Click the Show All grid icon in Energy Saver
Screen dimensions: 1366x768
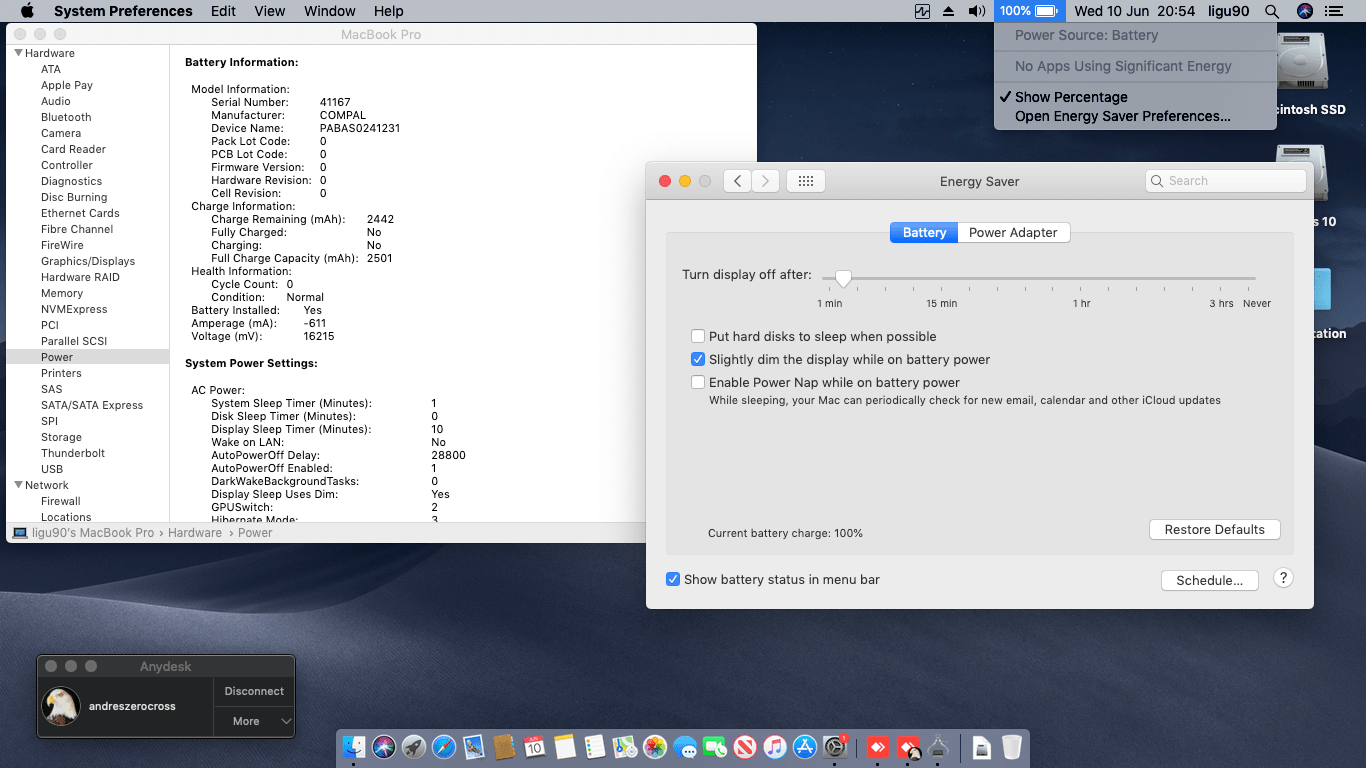pyautogui.click(x=805, y=181)
